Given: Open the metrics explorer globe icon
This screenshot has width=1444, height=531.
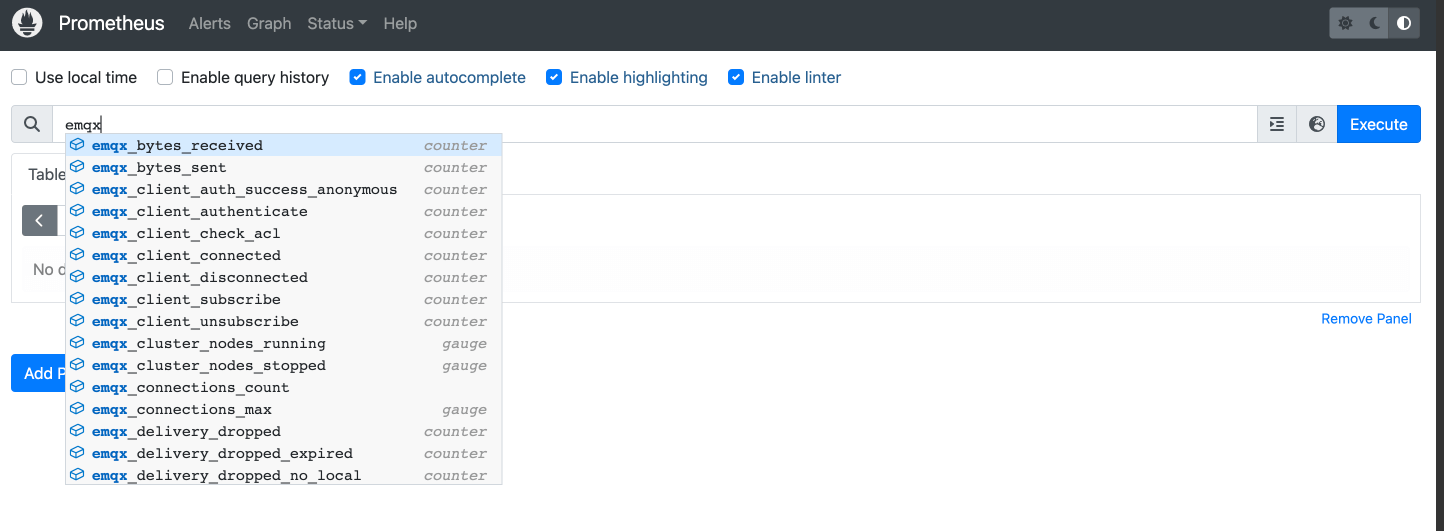Looking at the screenshot, I should click(1317, 124).
